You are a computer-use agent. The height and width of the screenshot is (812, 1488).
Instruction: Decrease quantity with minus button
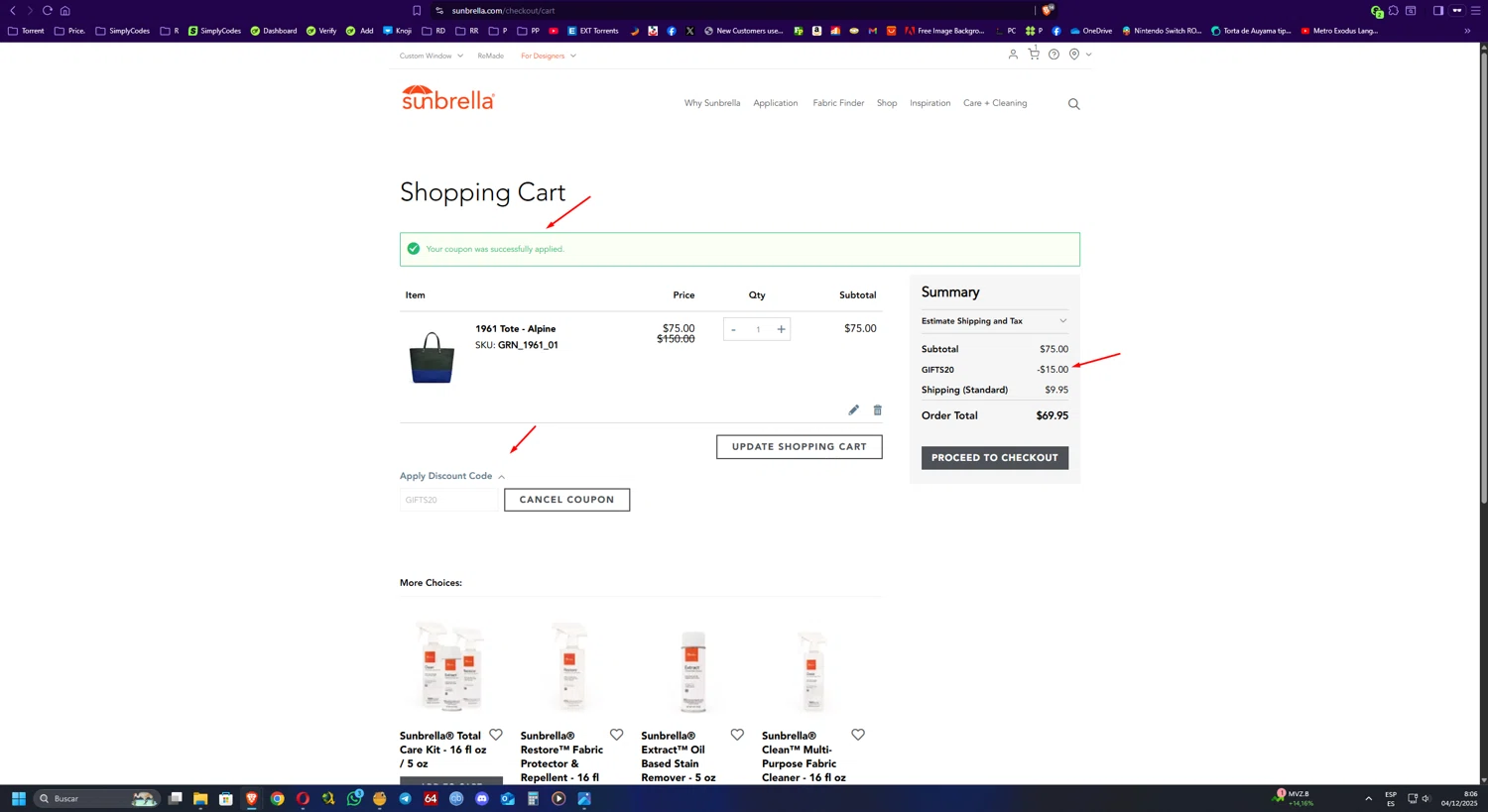[733, 329]
